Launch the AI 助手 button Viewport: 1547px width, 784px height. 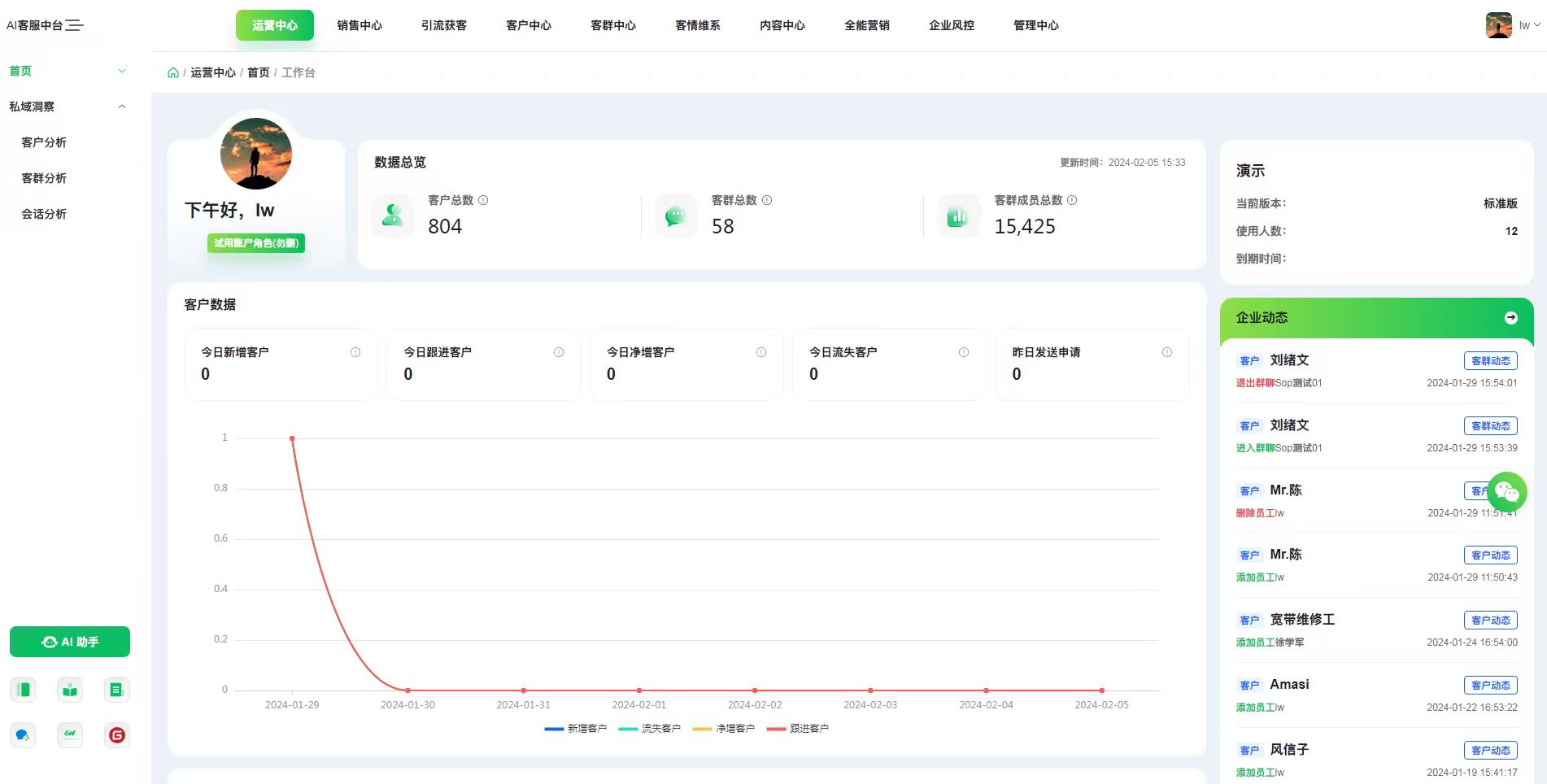pos(70,642)
